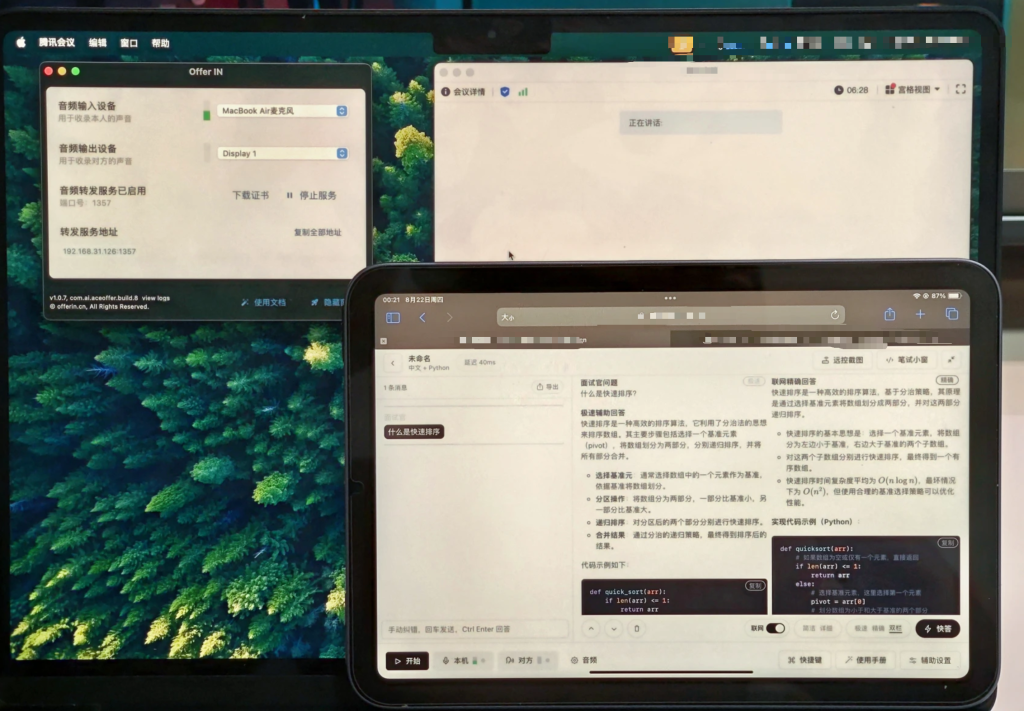Click the Safari tab overview icon
This screenshot has width=1024, height=711.
click(951, 315)
